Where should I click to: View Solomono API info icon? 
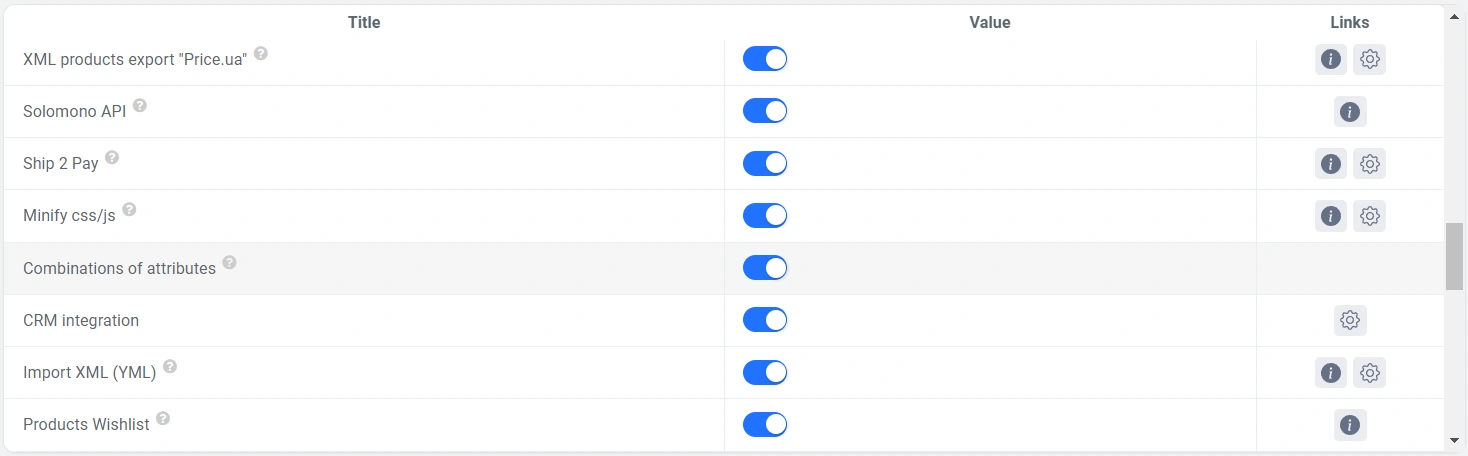(1350, 111)
